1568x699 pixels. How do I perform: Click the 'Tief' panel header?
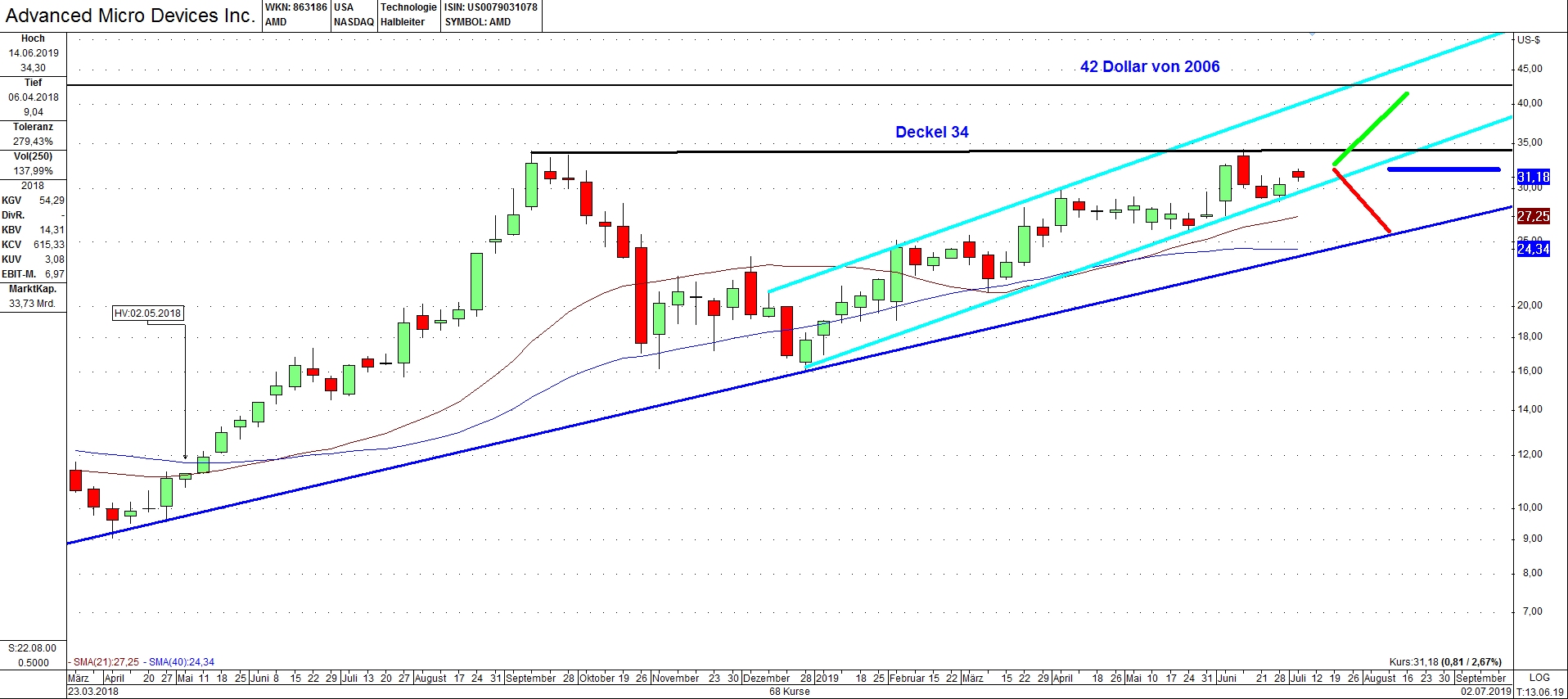coord(33,83)
